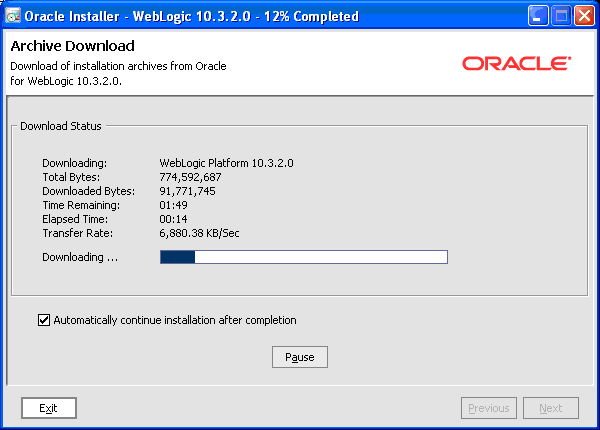Image resolution: width=600 pixels, height=430 pixels.
Task: Exit the installer
Action: tap(49, 408)
